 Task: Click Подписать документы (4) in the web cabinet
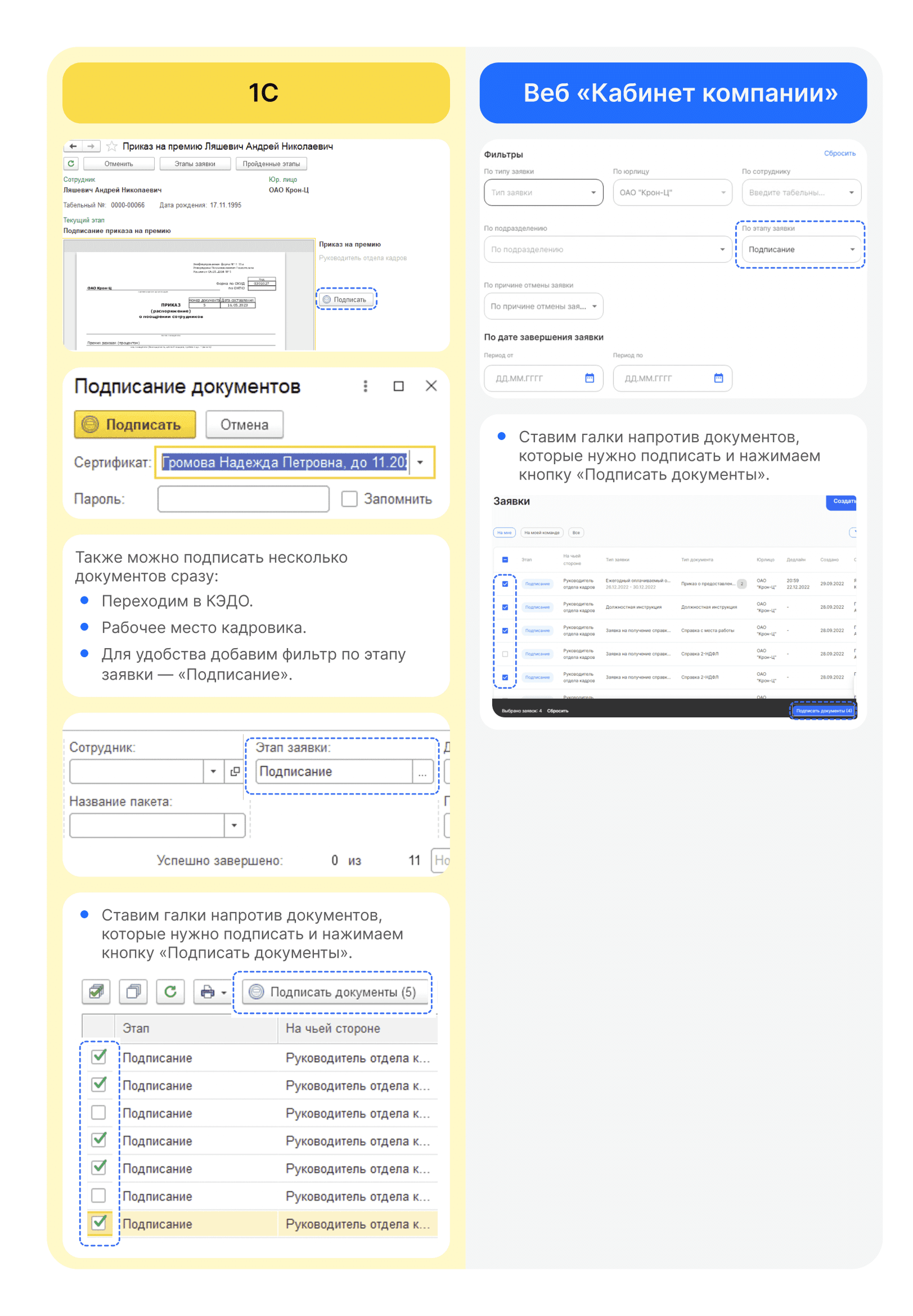click(824, 711)
